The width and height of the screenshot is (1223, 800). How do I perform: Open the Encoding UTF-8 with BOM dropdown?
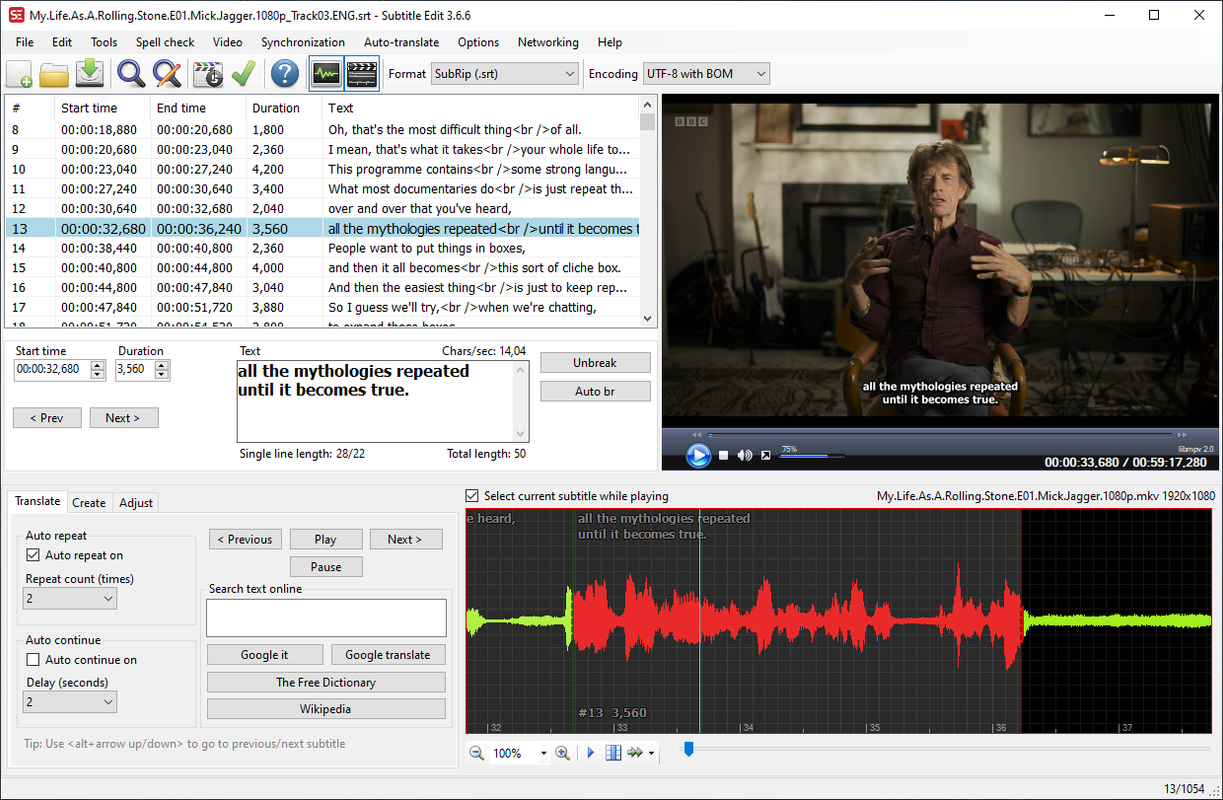point(706,74)
